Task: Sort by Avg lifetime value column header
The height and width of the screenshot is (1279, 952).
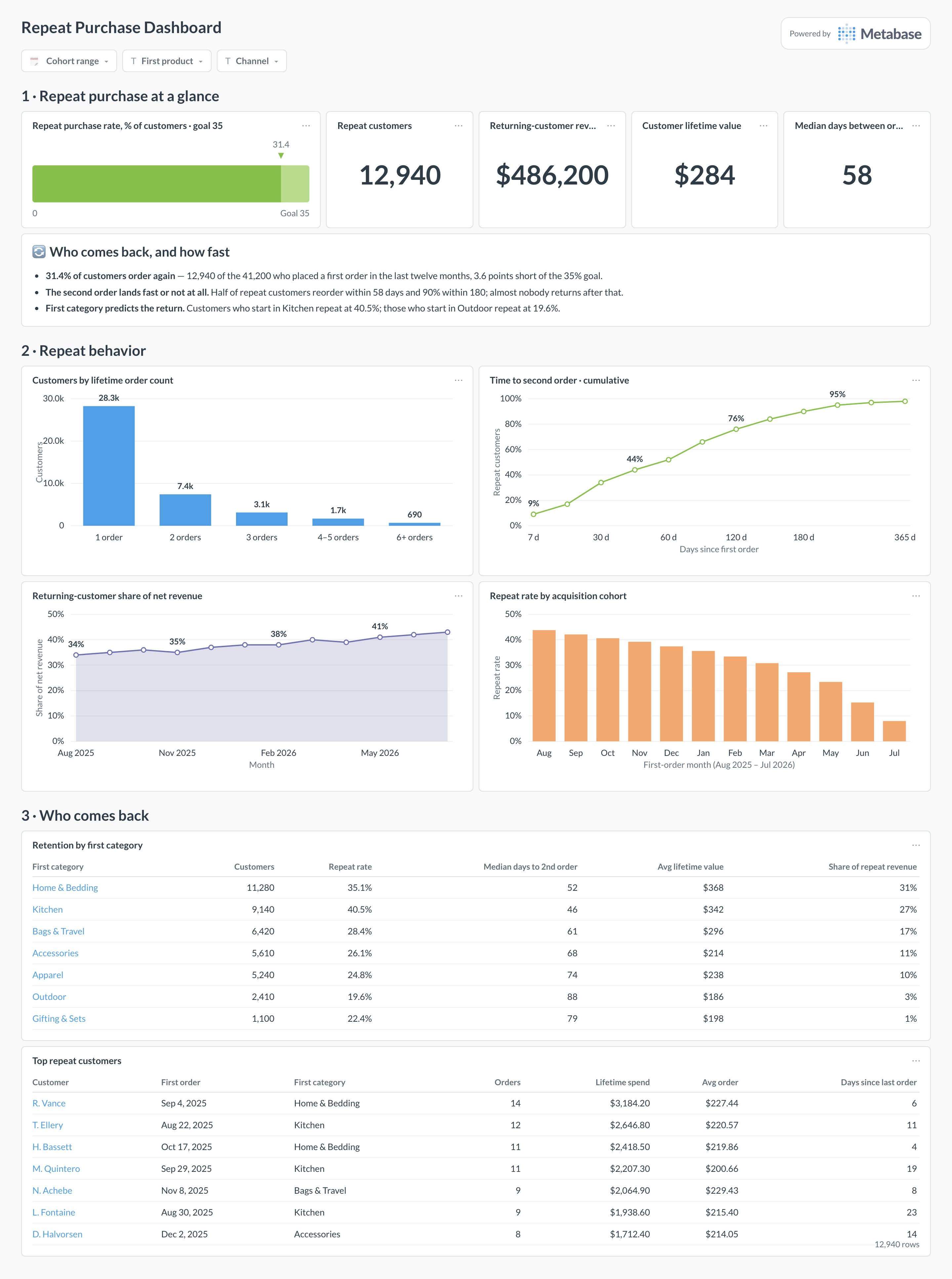Action: [691, 867]
